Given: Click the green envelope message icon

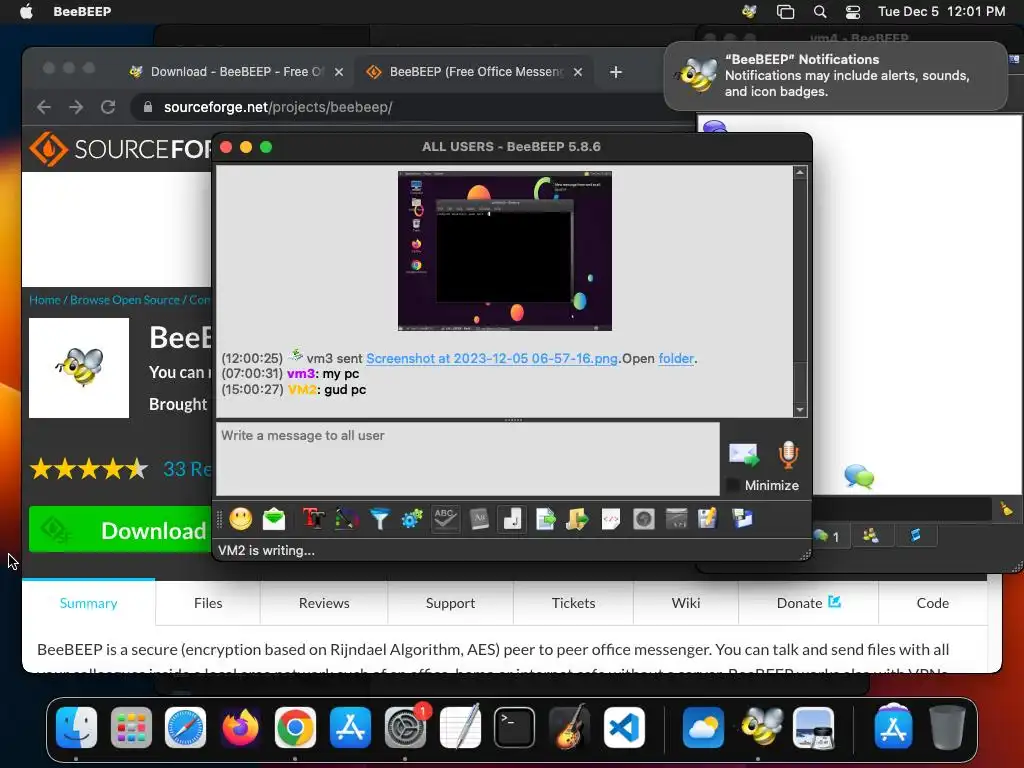Looking at the screenshot, I should point(274,519).
